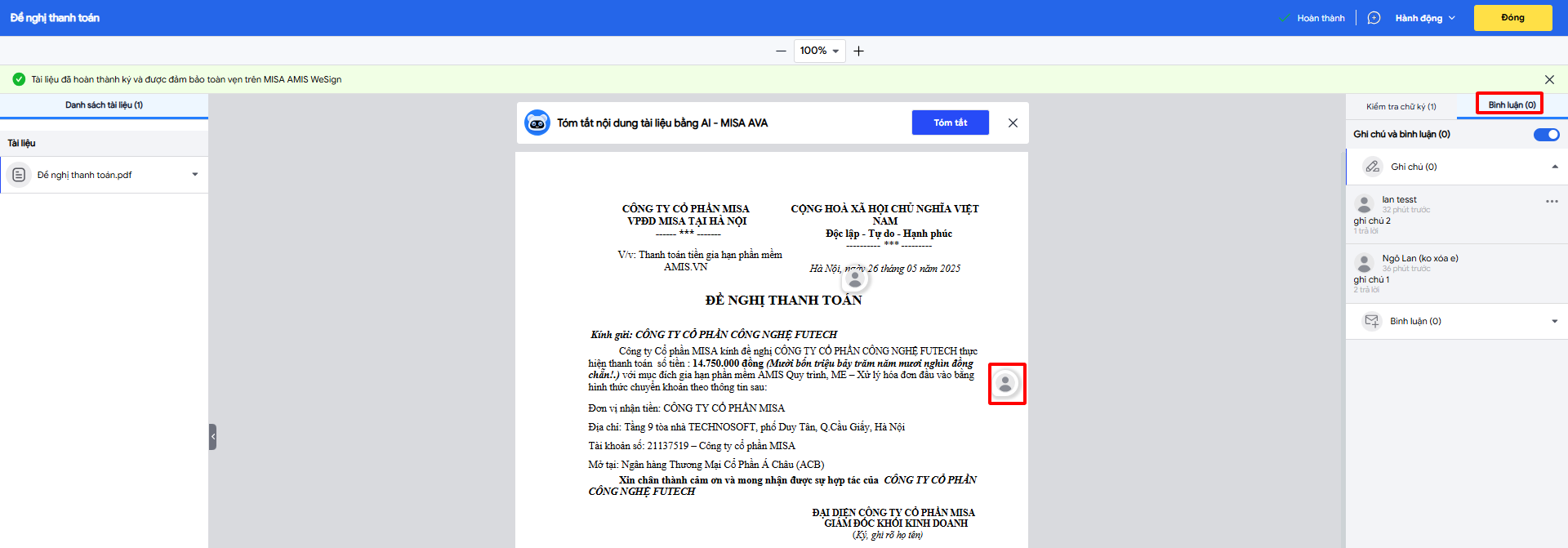Zoom in with the plus icon
The image size is (1568, 548).
click(858, 51)
